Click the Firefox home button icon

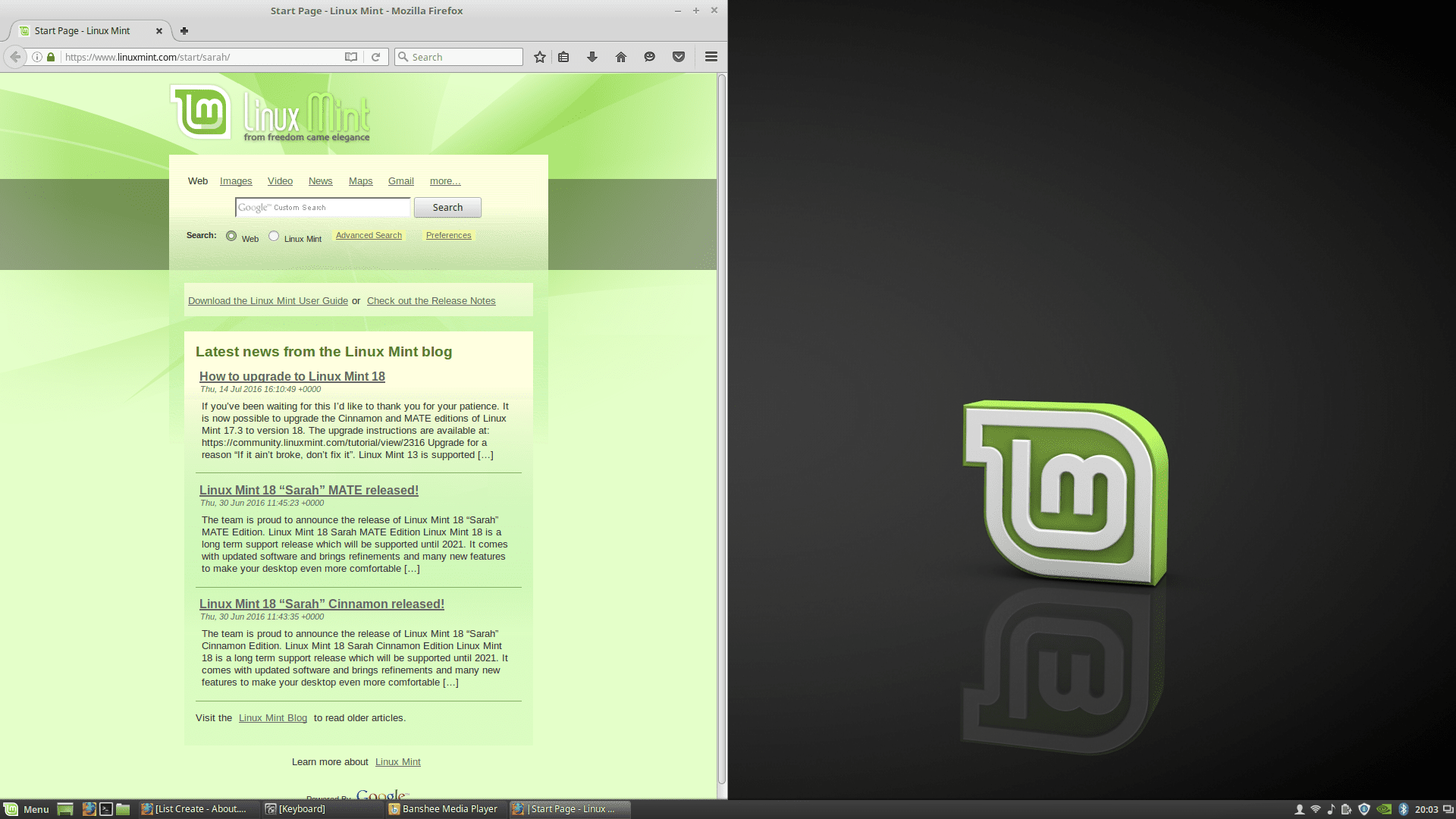[621, 57]
